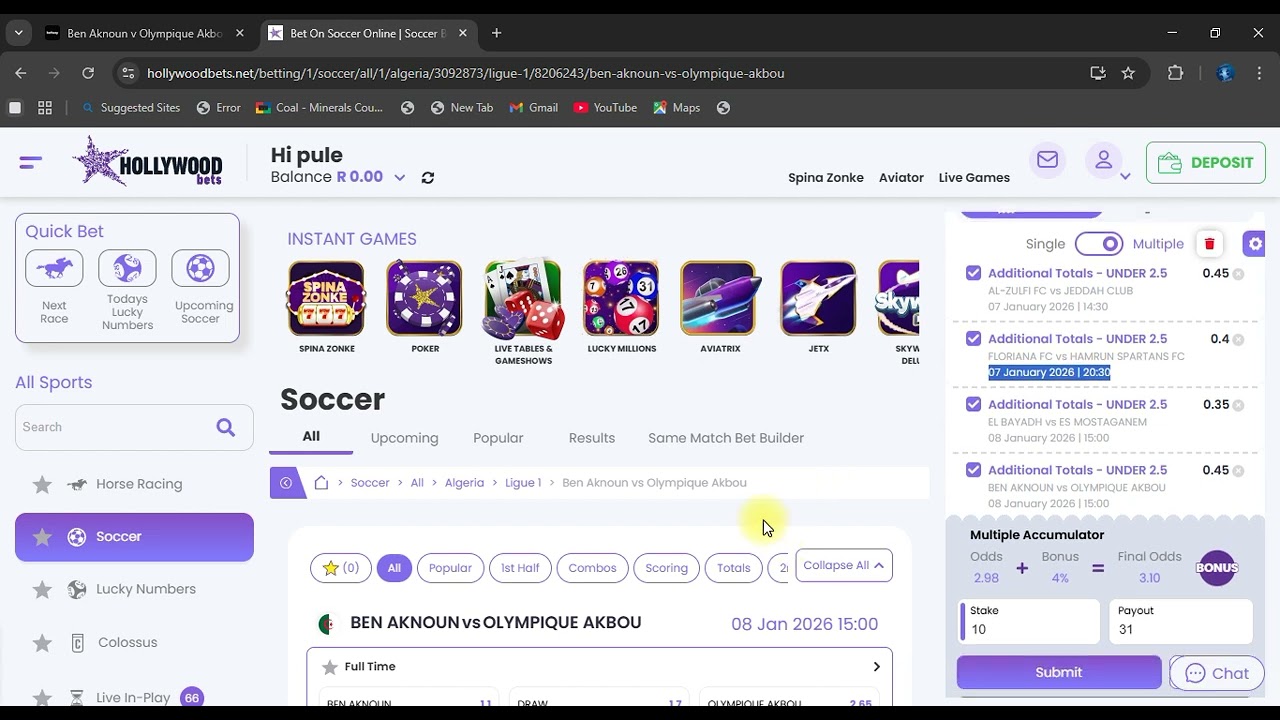Uncheck the AL-ZULFI FC vs JEDDAH CLUB selection

pyautogui.click(x=973, y=273)
